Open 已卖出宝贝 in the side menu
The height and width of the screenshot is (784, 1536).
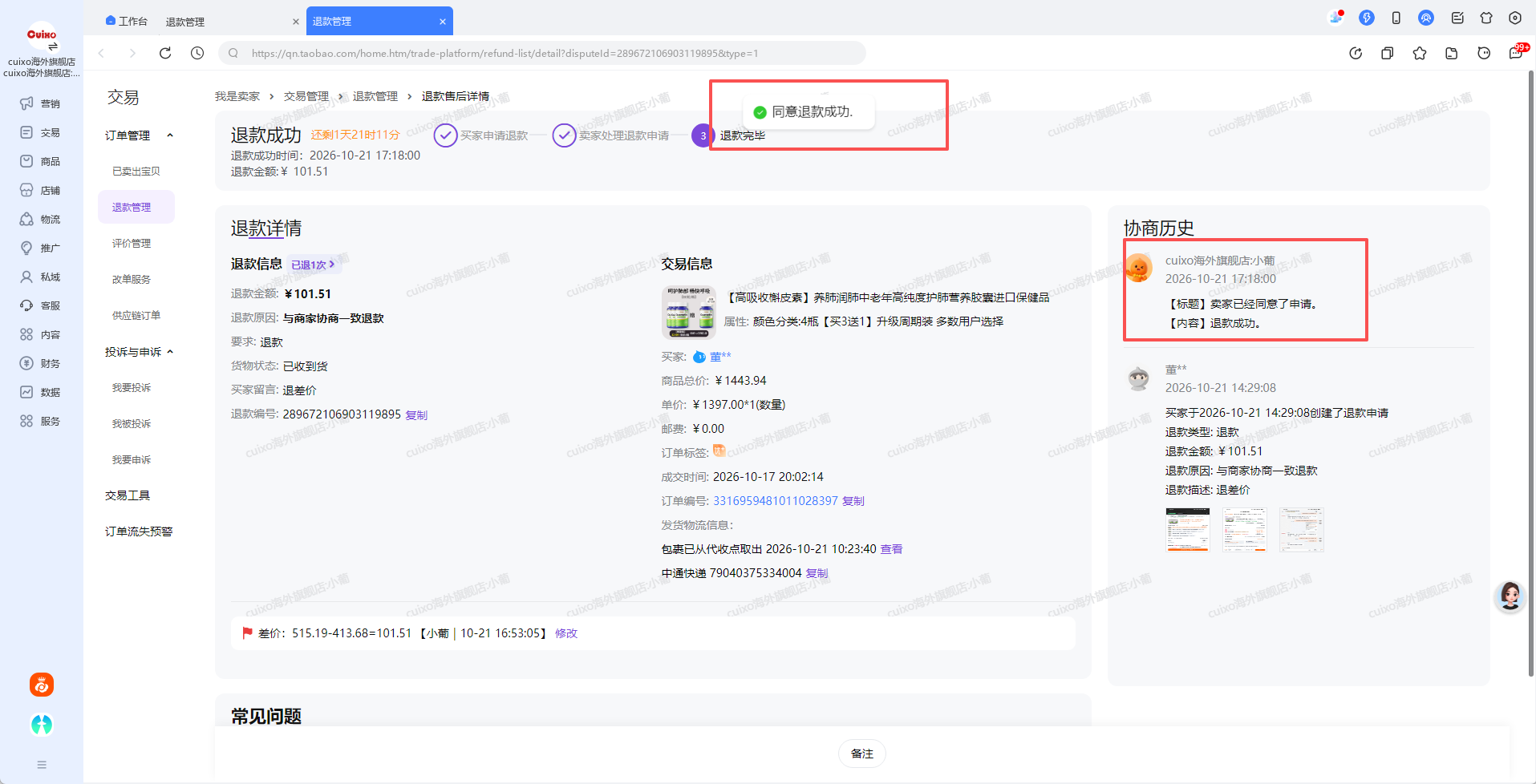coord(136,172)
